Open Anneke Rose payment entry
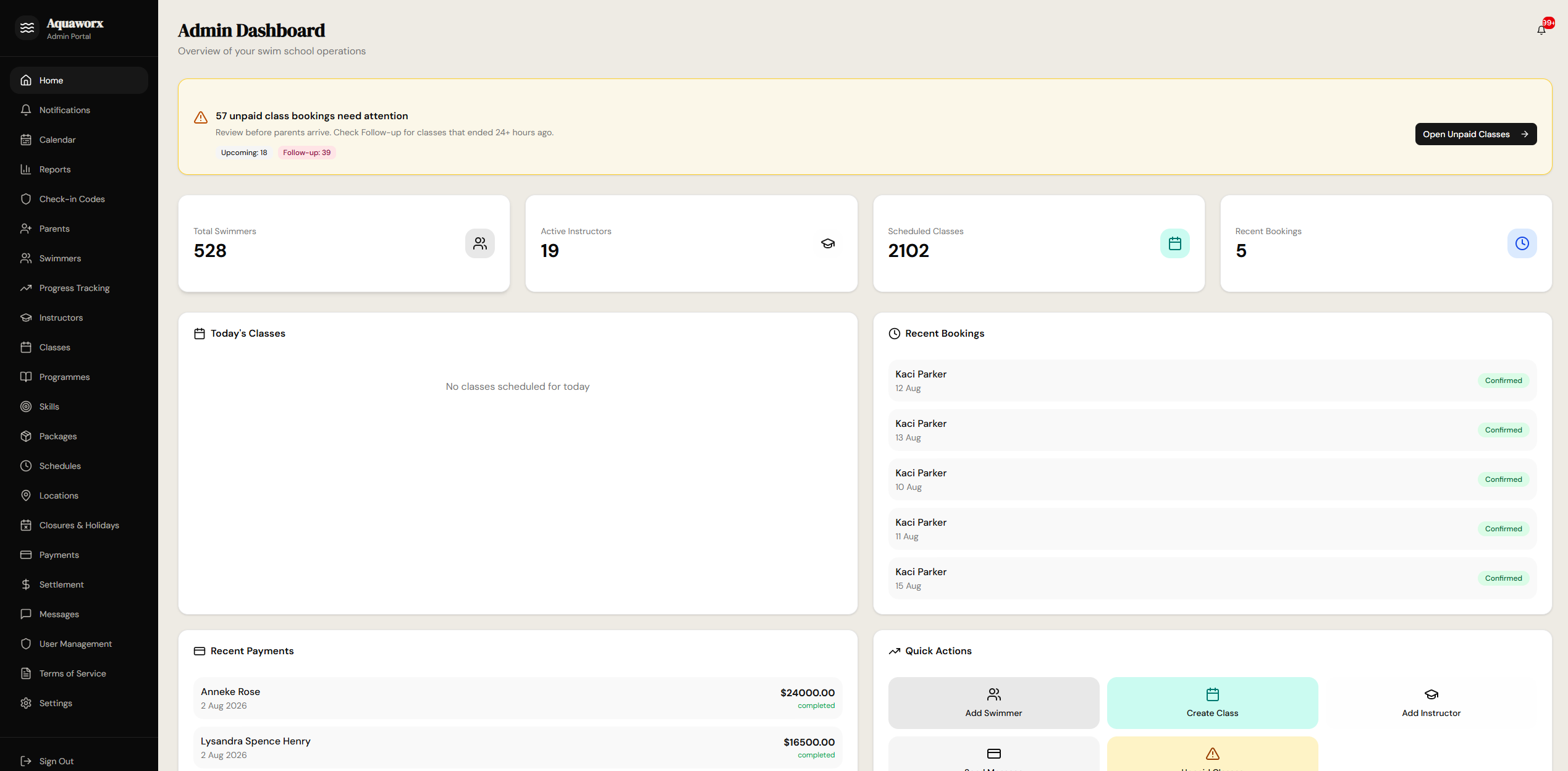The height and width of the screenshot is (771, 1568). coord(518,698)
